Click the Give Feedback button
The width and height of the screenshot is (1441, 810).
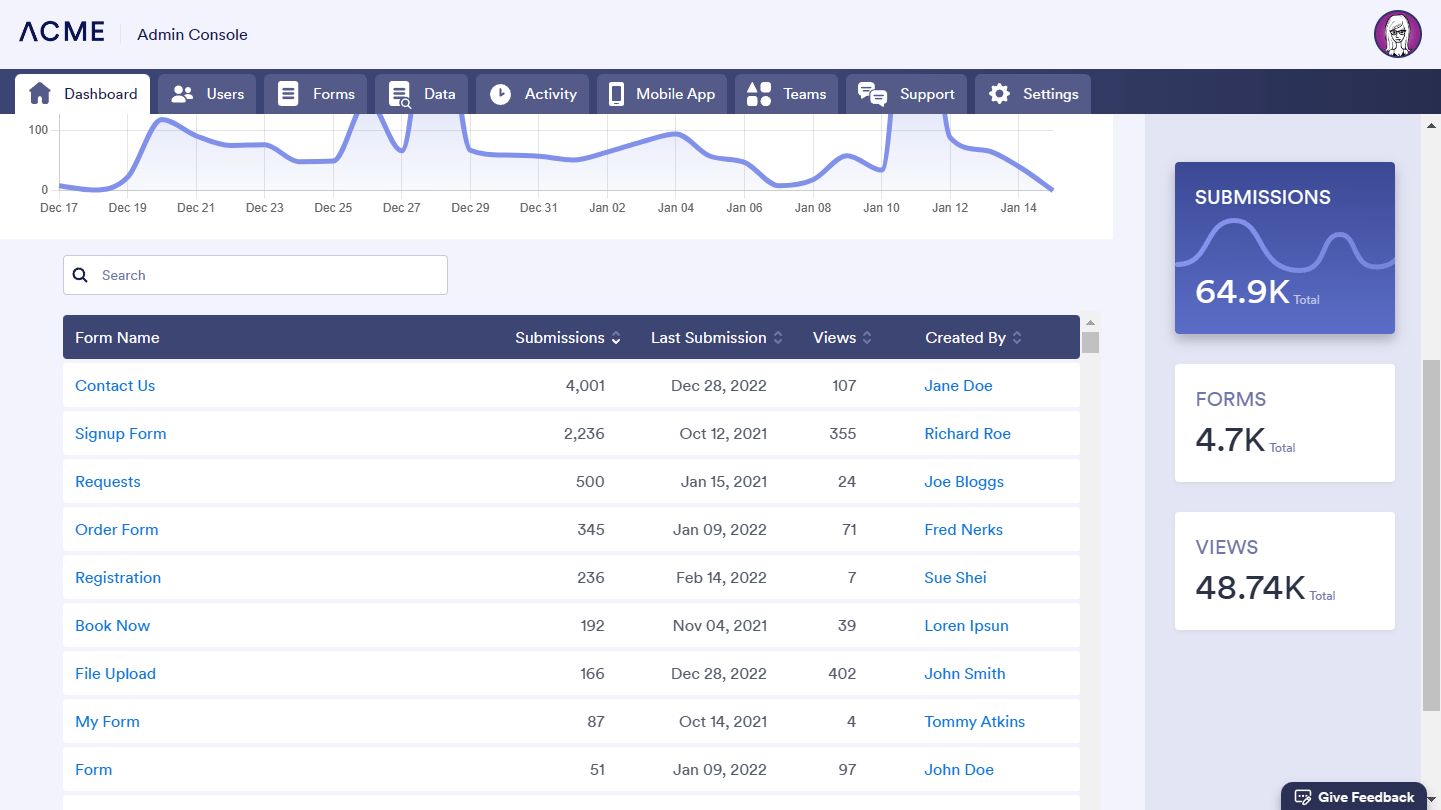[1354, 797]
